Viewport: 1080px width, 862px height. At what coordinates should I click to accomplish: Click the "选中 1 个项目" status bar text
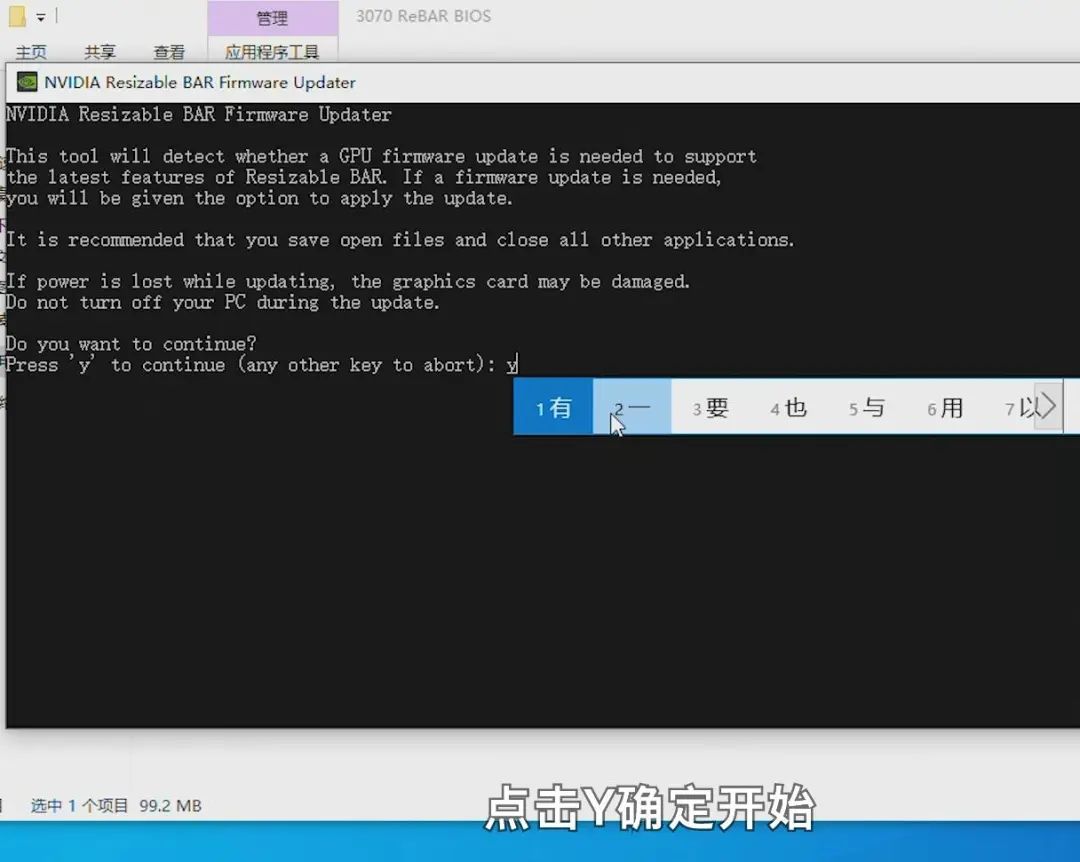79,805
